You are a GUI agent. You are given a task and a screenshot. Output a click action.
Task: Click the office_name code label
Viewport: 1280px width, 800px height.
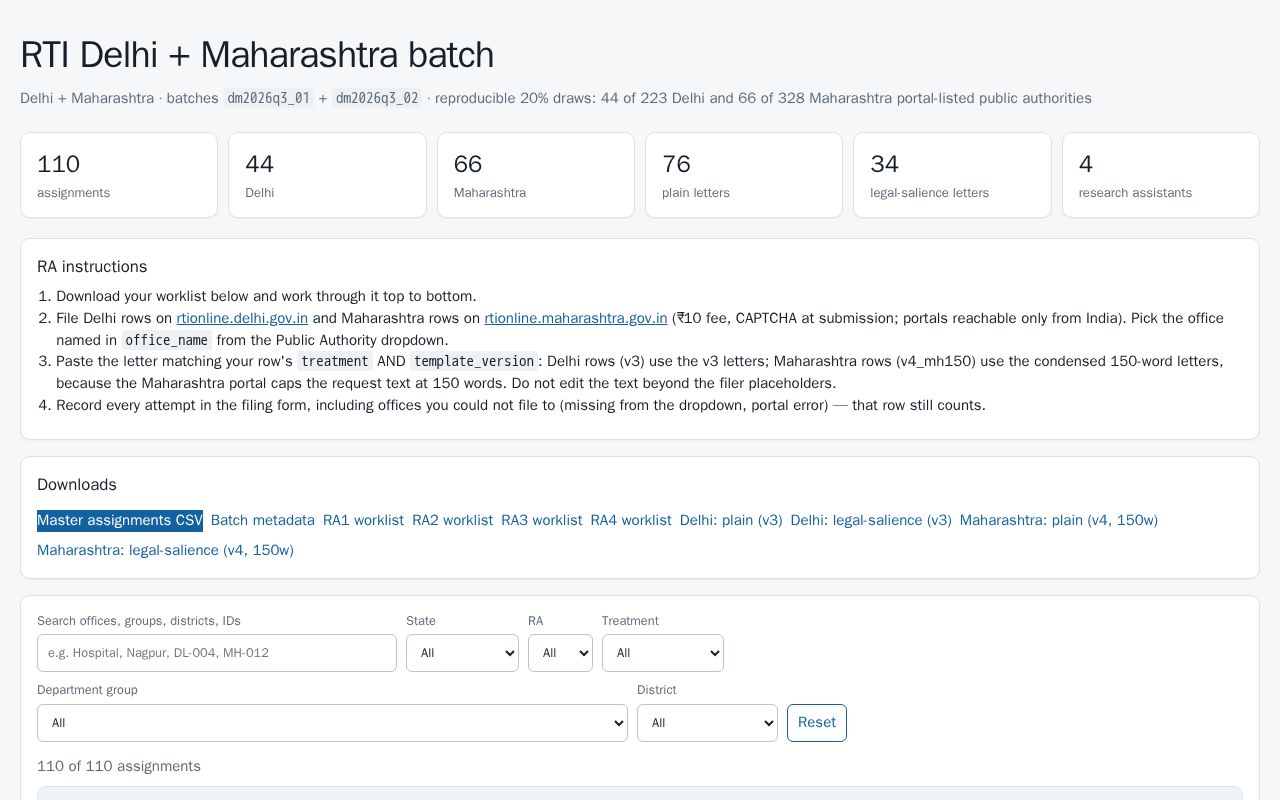click(x=166, y=340)
